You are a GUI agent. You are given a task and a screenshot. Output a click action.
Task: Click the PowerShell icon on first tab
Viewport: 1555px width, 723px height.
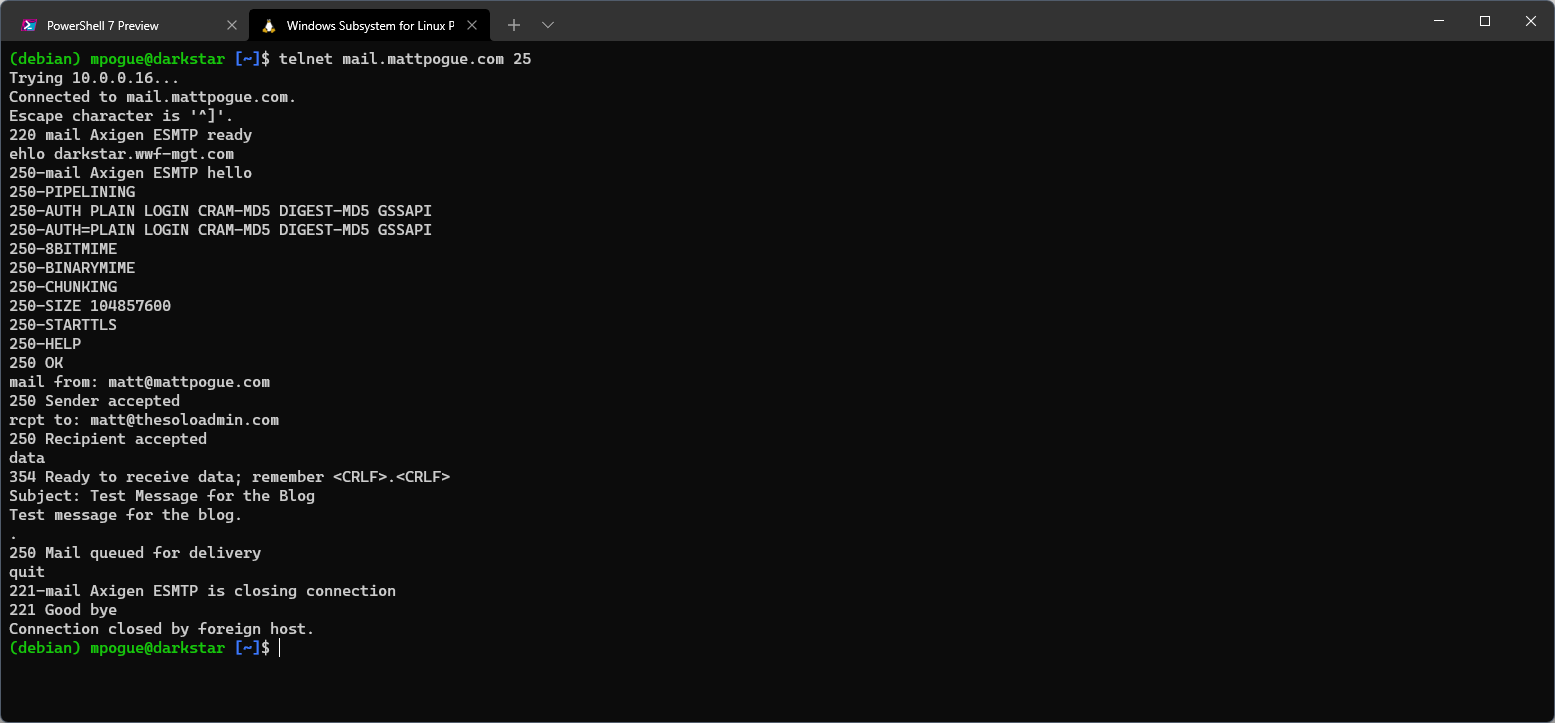click(29, 25)
